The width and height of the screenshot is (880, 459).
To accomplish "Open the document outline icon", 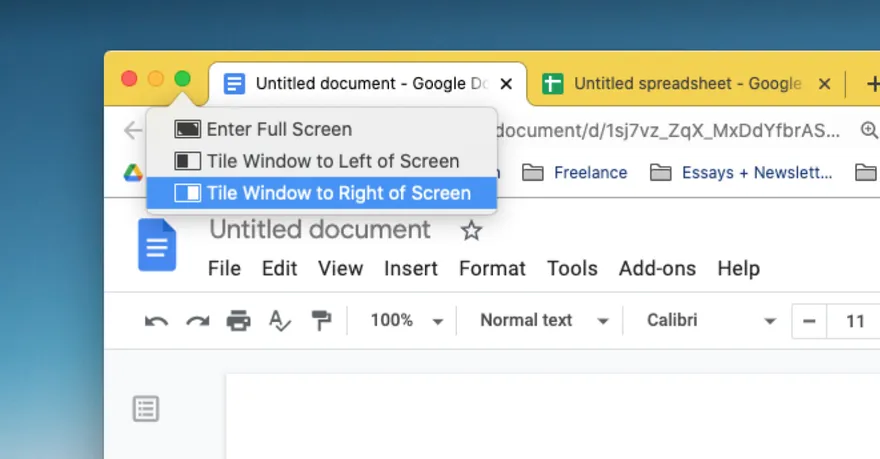I will click(146, 408).
